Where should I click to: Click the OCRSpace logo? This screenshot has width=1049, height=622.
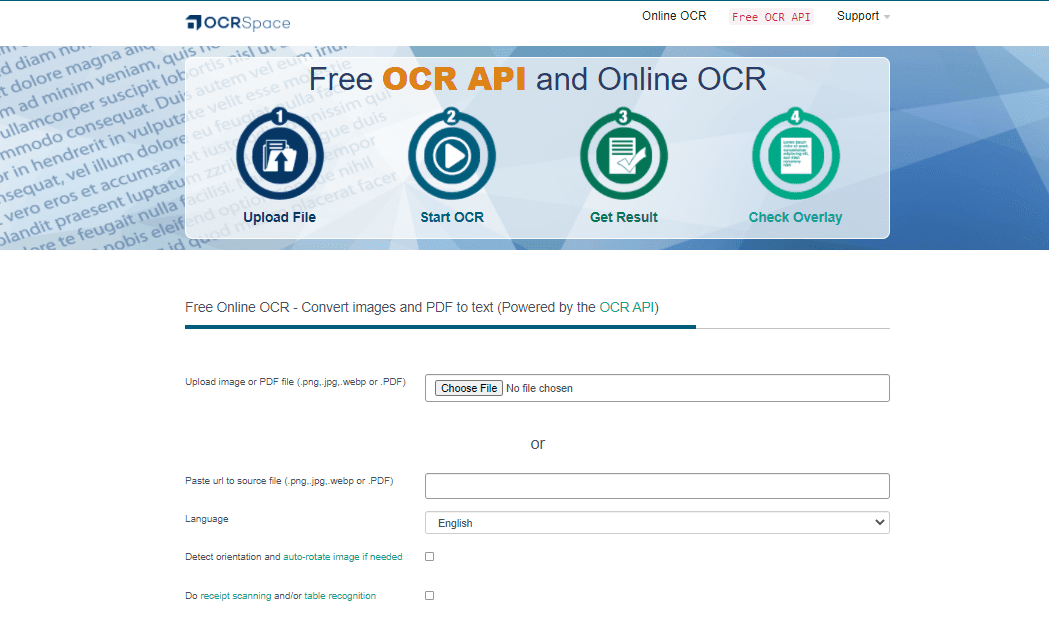(237, 23)
